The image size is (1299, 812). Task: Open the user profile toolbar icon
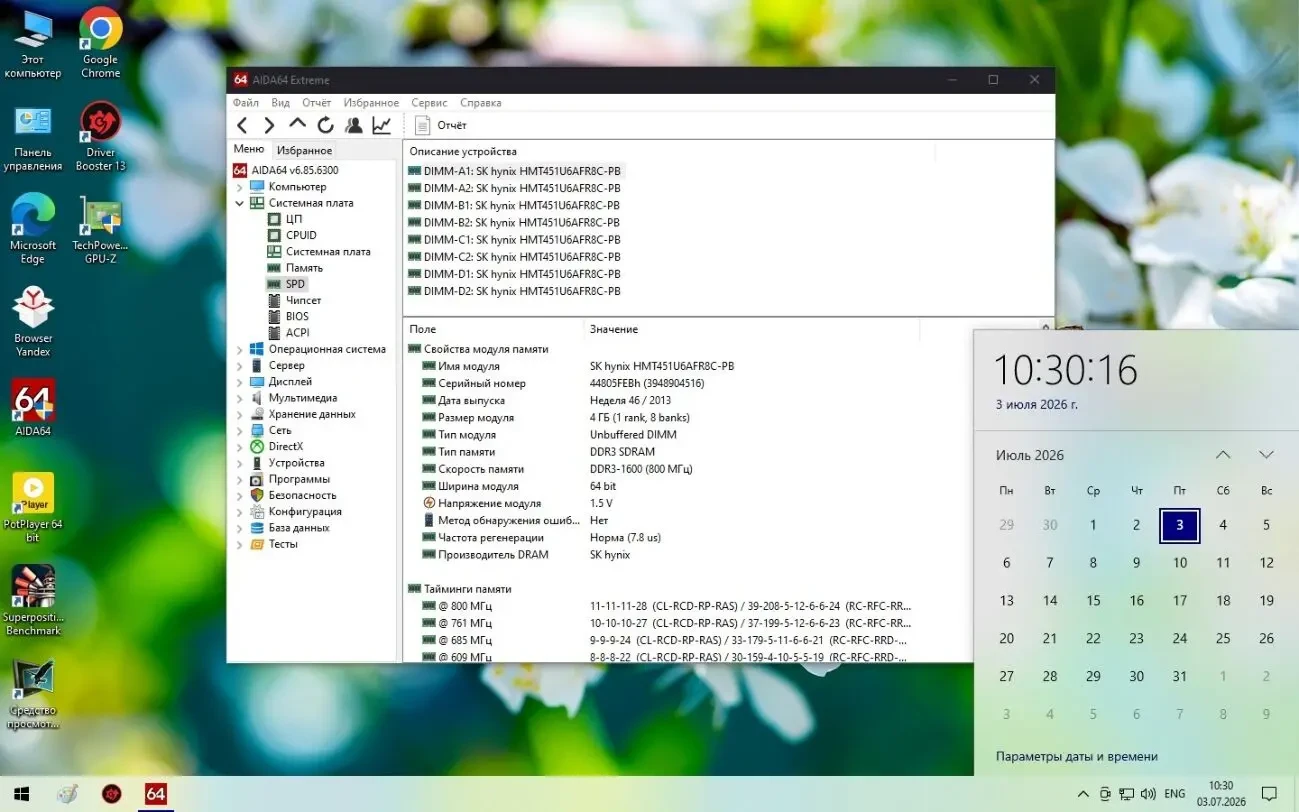(x=354, y=125)
